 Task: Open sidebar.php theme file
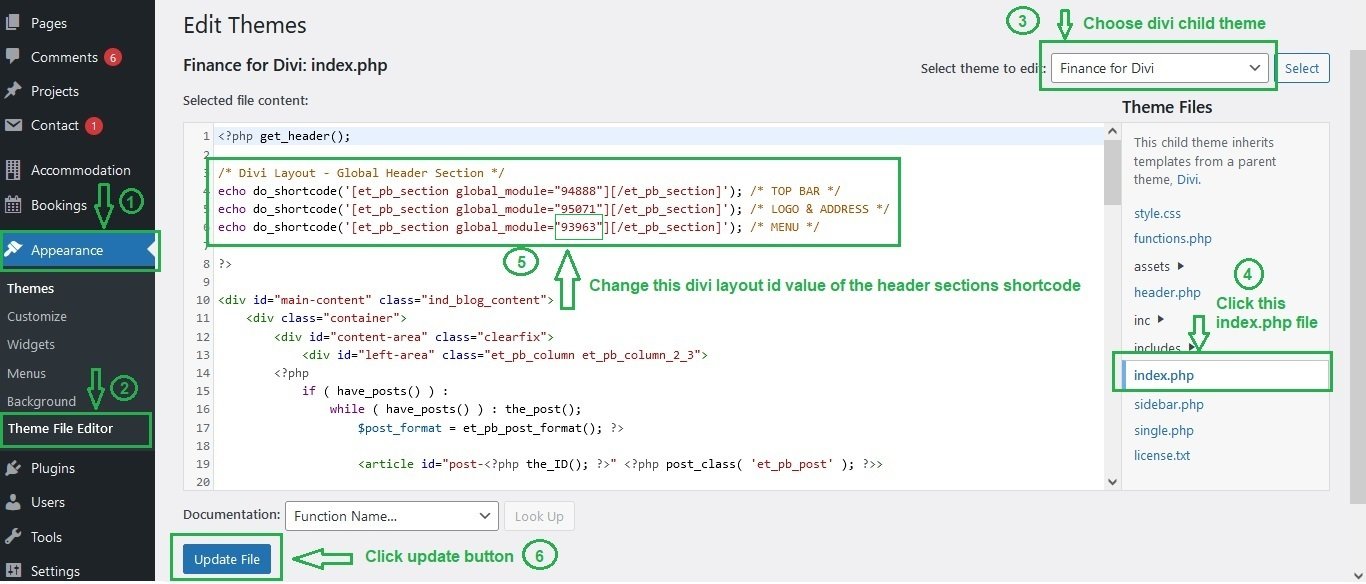point(1168,405)
